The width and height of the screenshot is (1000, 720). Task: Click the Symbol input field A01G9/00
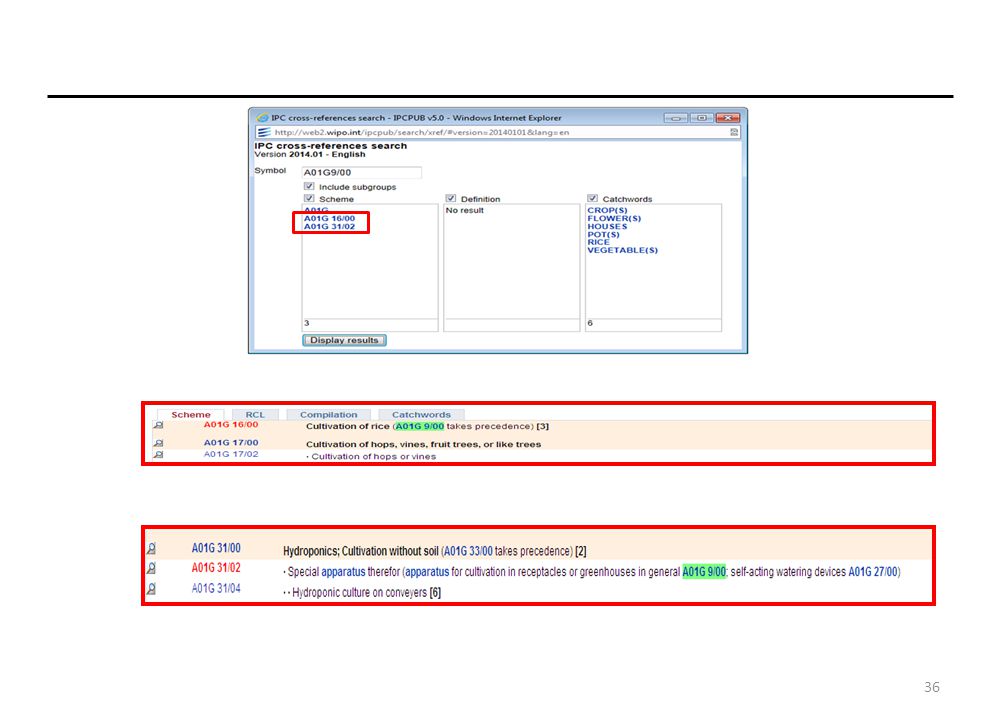pos(362,172)
